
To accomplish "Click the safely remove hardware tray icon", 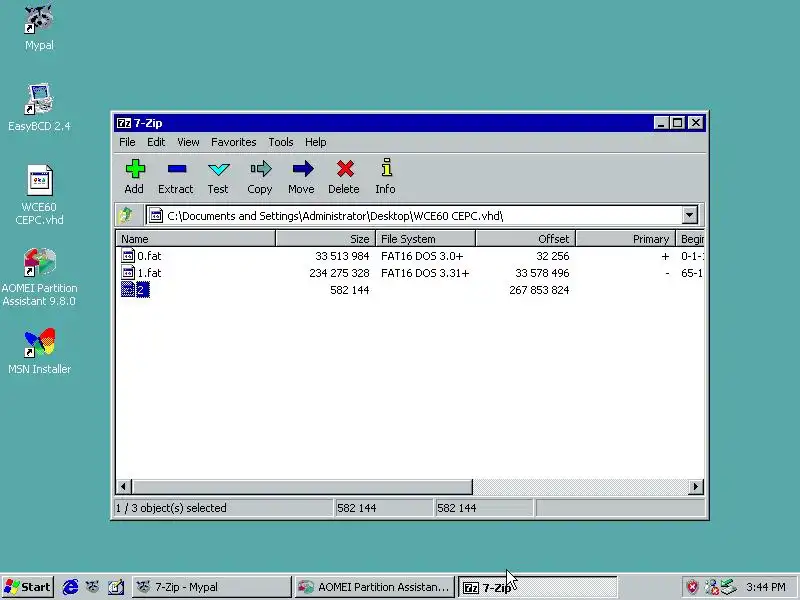I will (x=729, y=587).
